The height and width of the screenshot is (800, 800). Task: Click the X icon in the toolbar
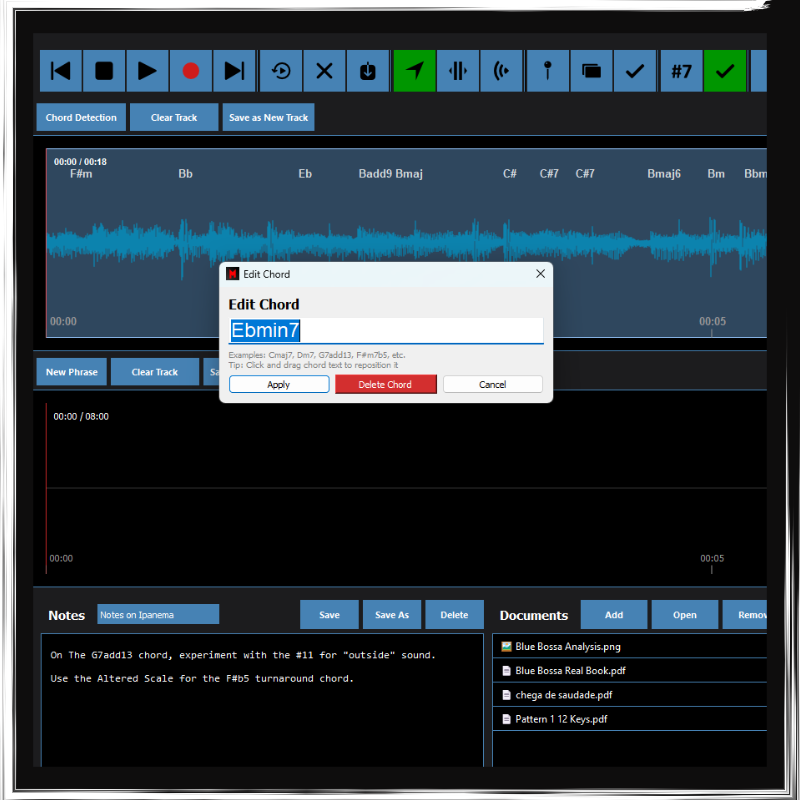324,71
